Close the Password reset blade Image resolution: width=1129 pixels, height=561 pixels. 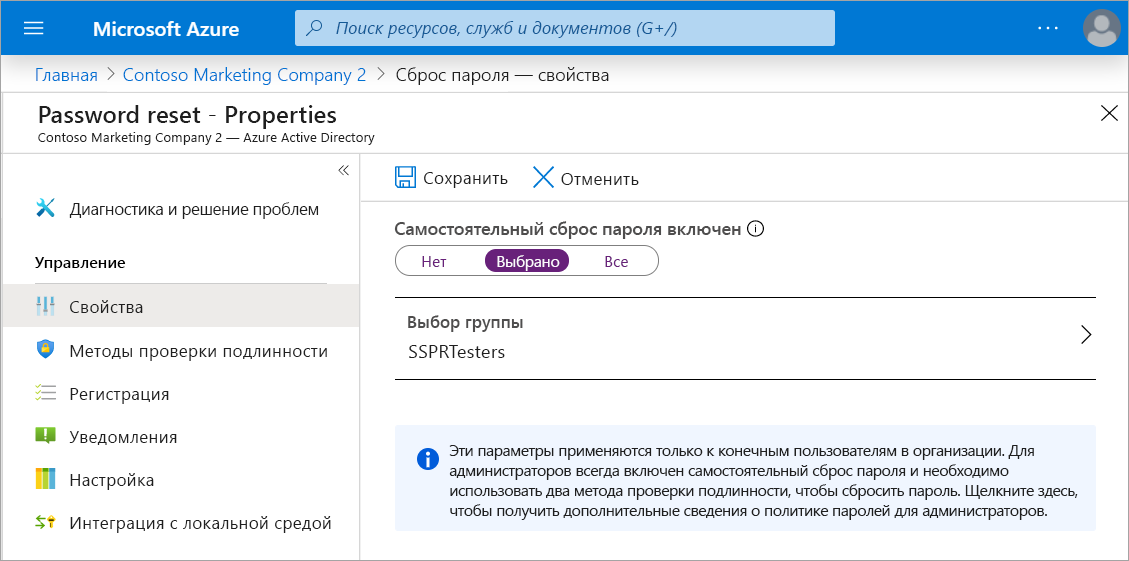point(1109,113)
